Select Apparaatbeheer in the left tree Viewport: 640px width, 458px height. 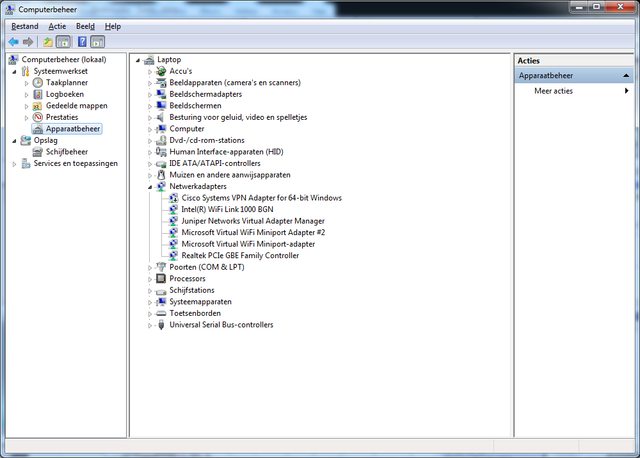point(73,129)
